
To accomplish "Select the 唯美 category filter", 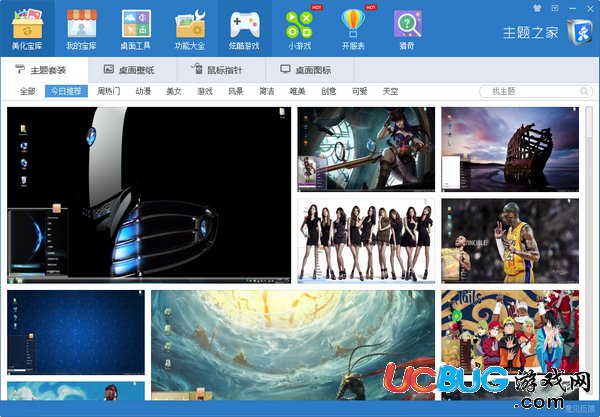I will pos(297,91).
